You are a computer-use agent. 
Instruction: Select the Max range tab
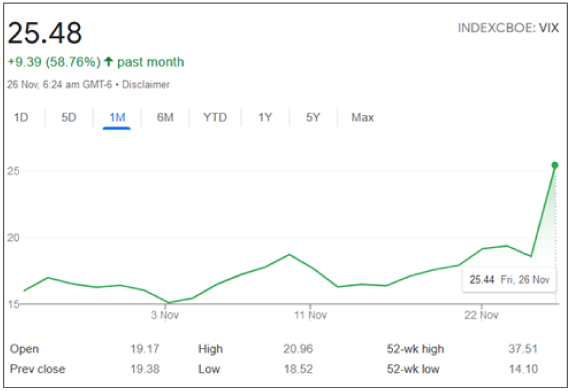point(362,117)
